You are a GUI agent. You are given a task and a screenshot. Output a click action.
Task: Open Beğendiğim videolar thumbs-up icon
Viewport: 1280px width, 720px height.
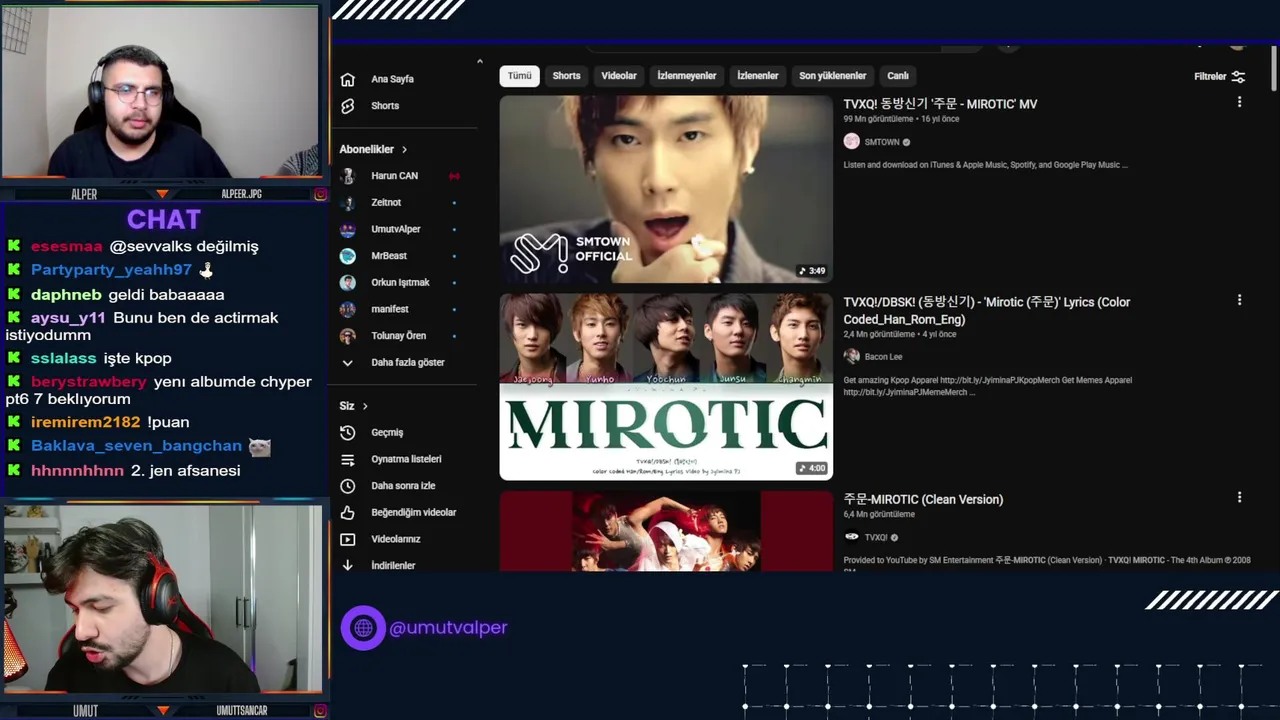[347, 512]
